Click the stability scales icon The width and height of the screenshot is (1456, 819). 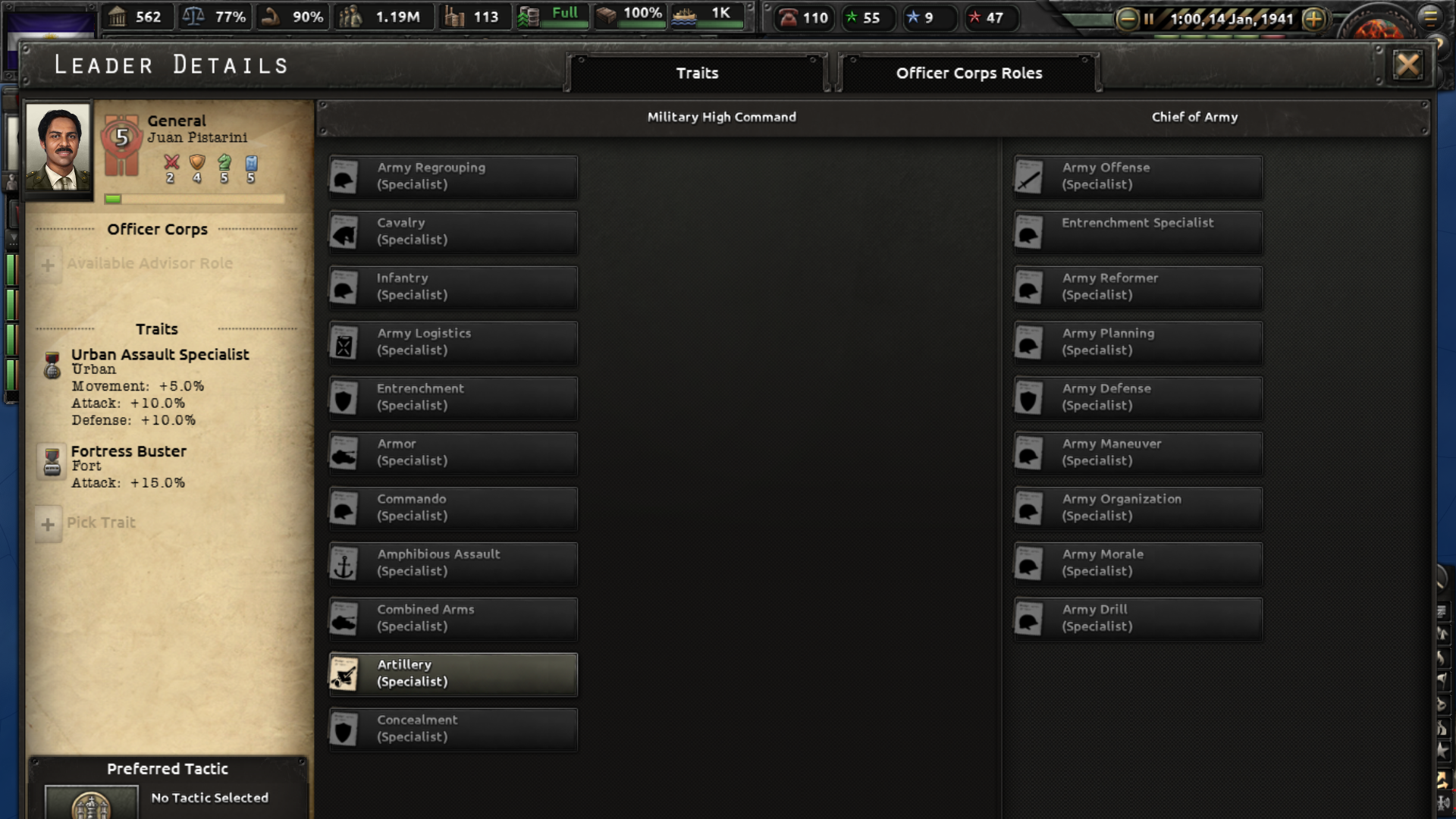(x=193, y=16)
